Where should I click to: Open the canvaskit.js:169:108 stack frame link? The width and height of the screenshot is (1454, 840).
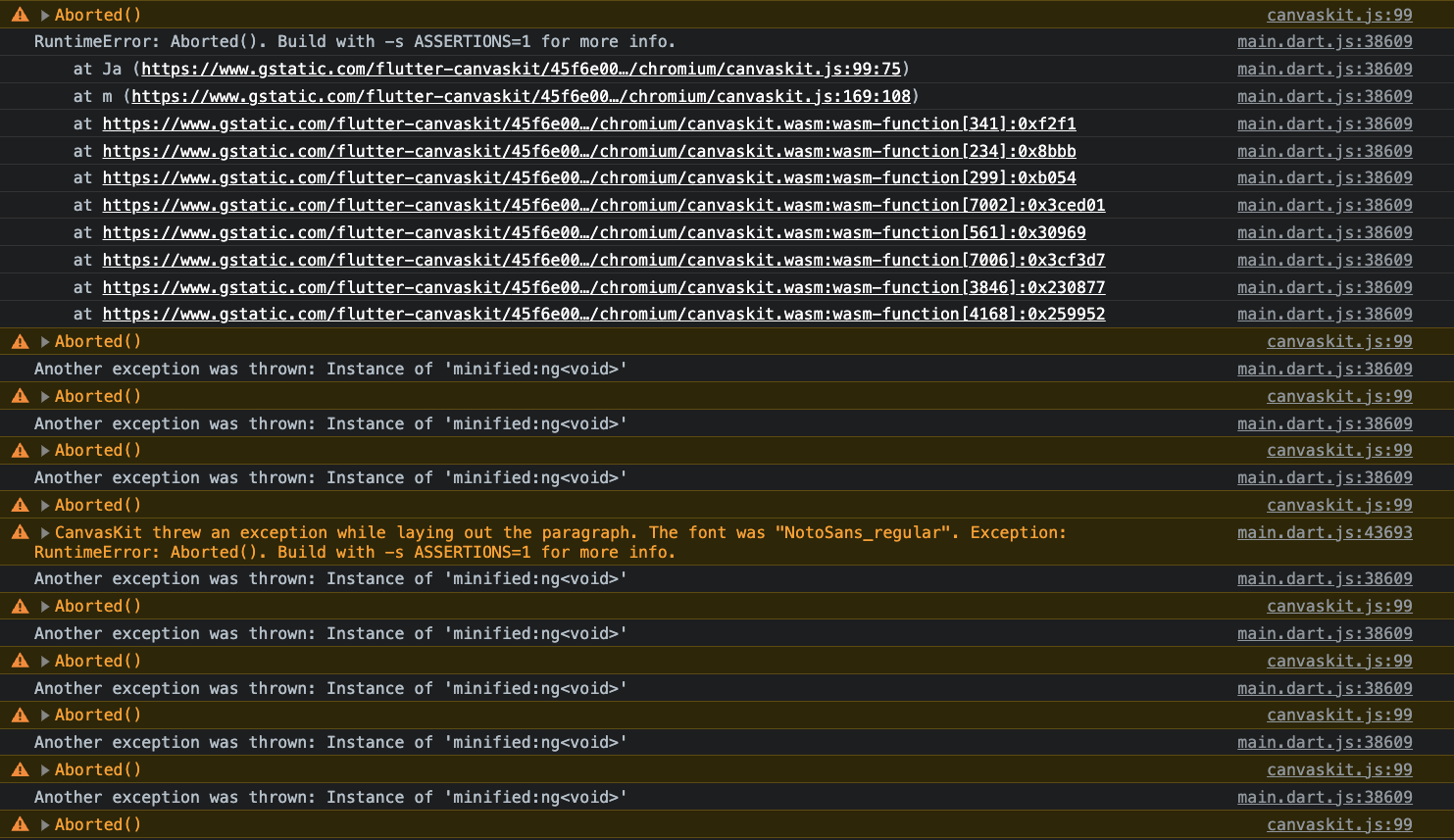coord(524,96)
